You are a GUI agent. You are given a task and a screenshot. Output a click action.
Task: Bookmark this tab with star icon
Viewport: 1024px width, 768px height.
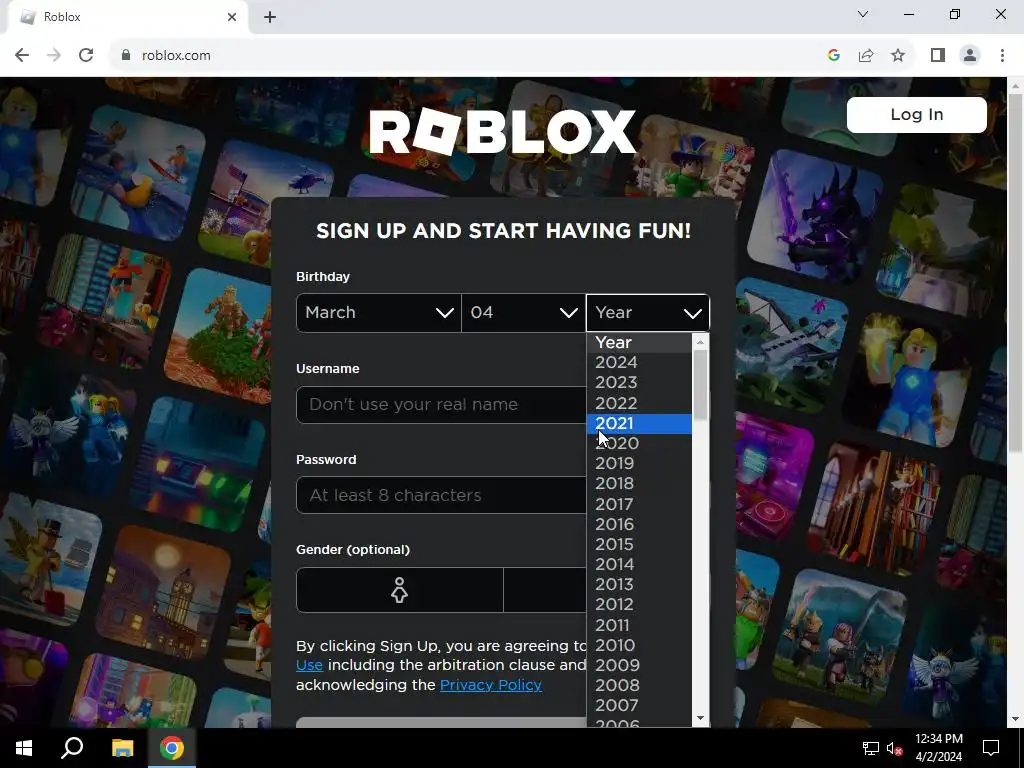[898, 55]
